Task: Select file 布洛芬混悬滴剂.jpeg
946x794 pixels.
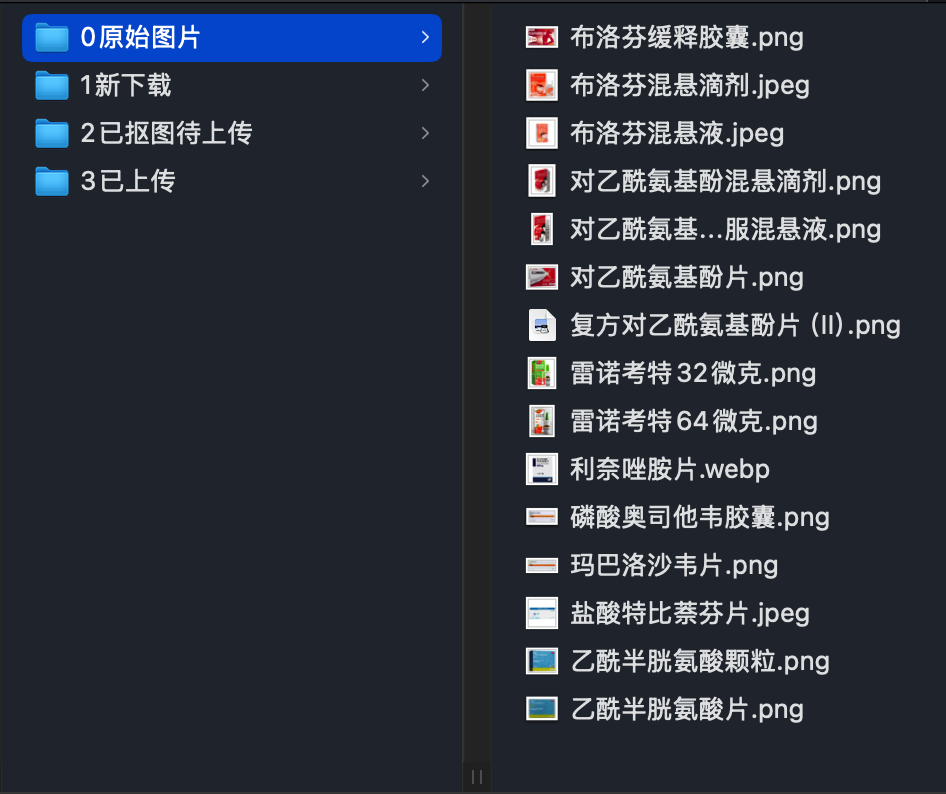Action: [x=690, y=85]
